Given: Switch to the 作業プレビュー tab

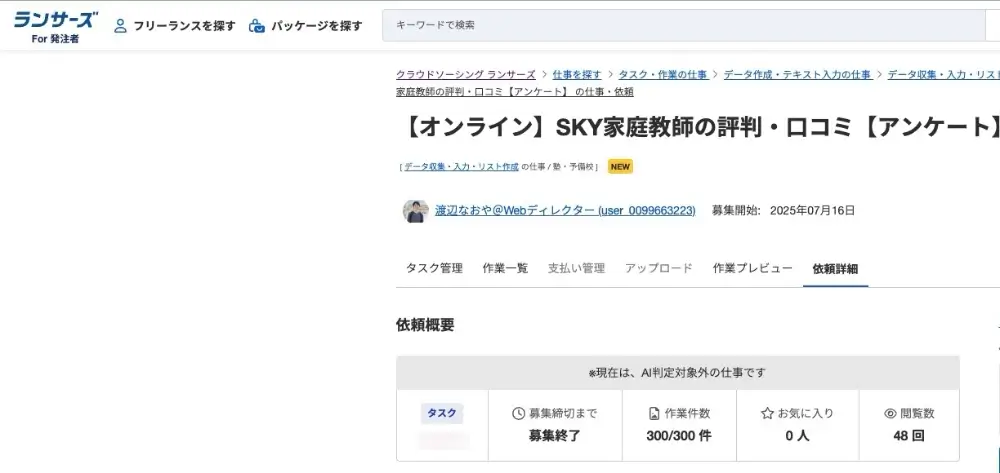Looking at the screenshot, I should [753, 268].
